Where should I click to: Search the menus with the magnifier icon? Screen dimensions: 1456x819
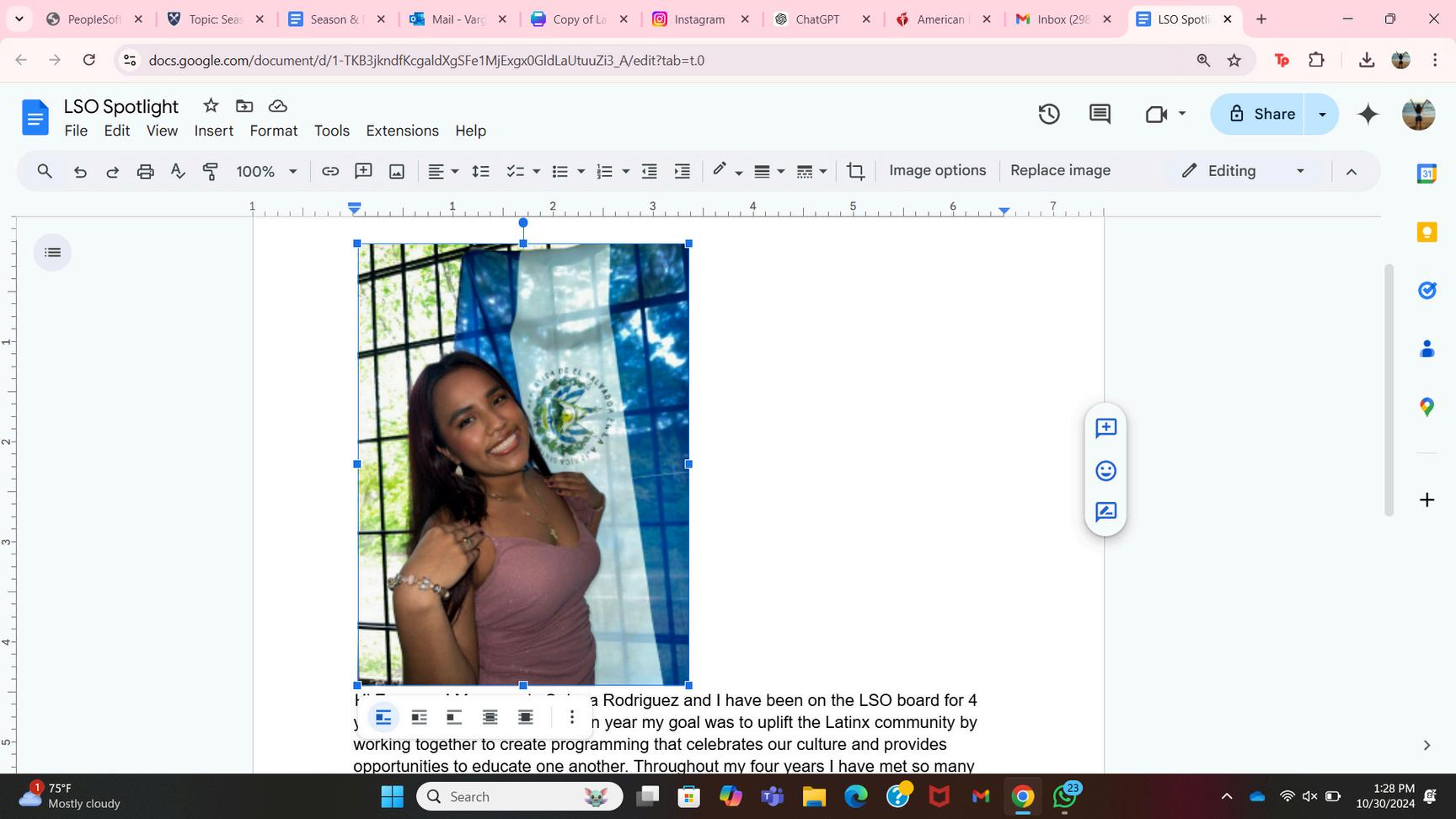[x=45, y=171]
